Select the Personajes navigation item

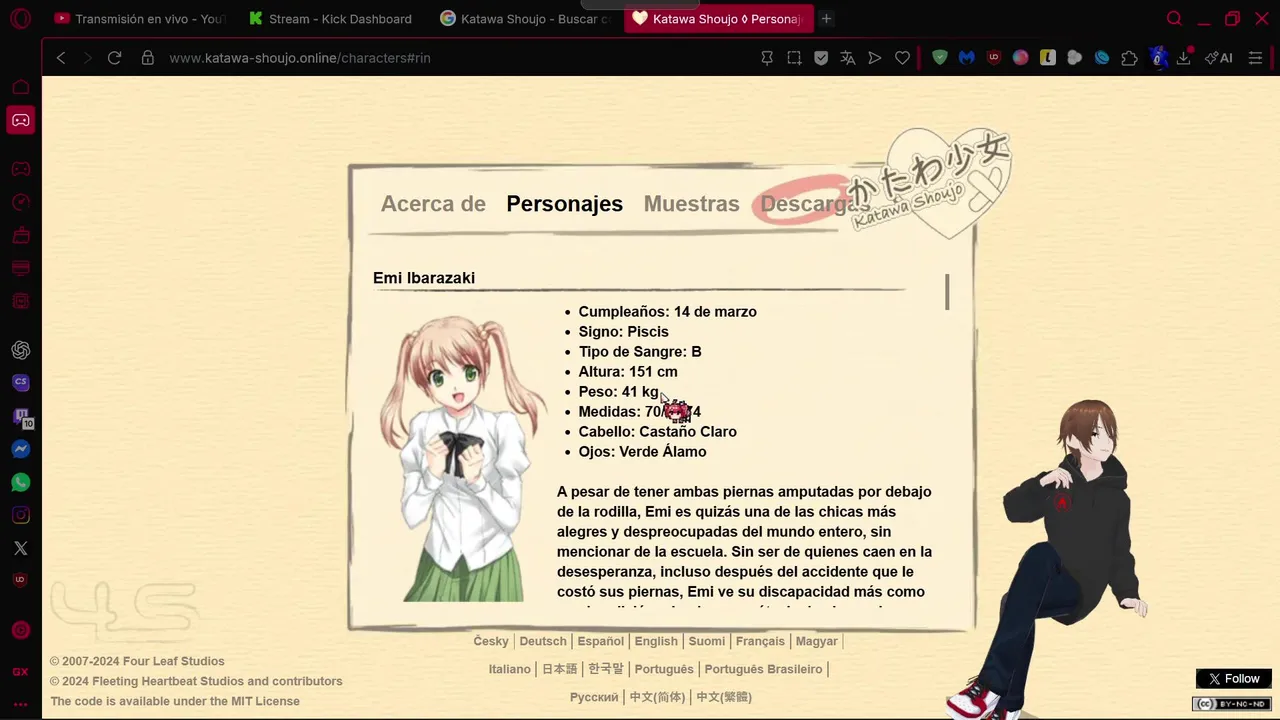(564, 204)
